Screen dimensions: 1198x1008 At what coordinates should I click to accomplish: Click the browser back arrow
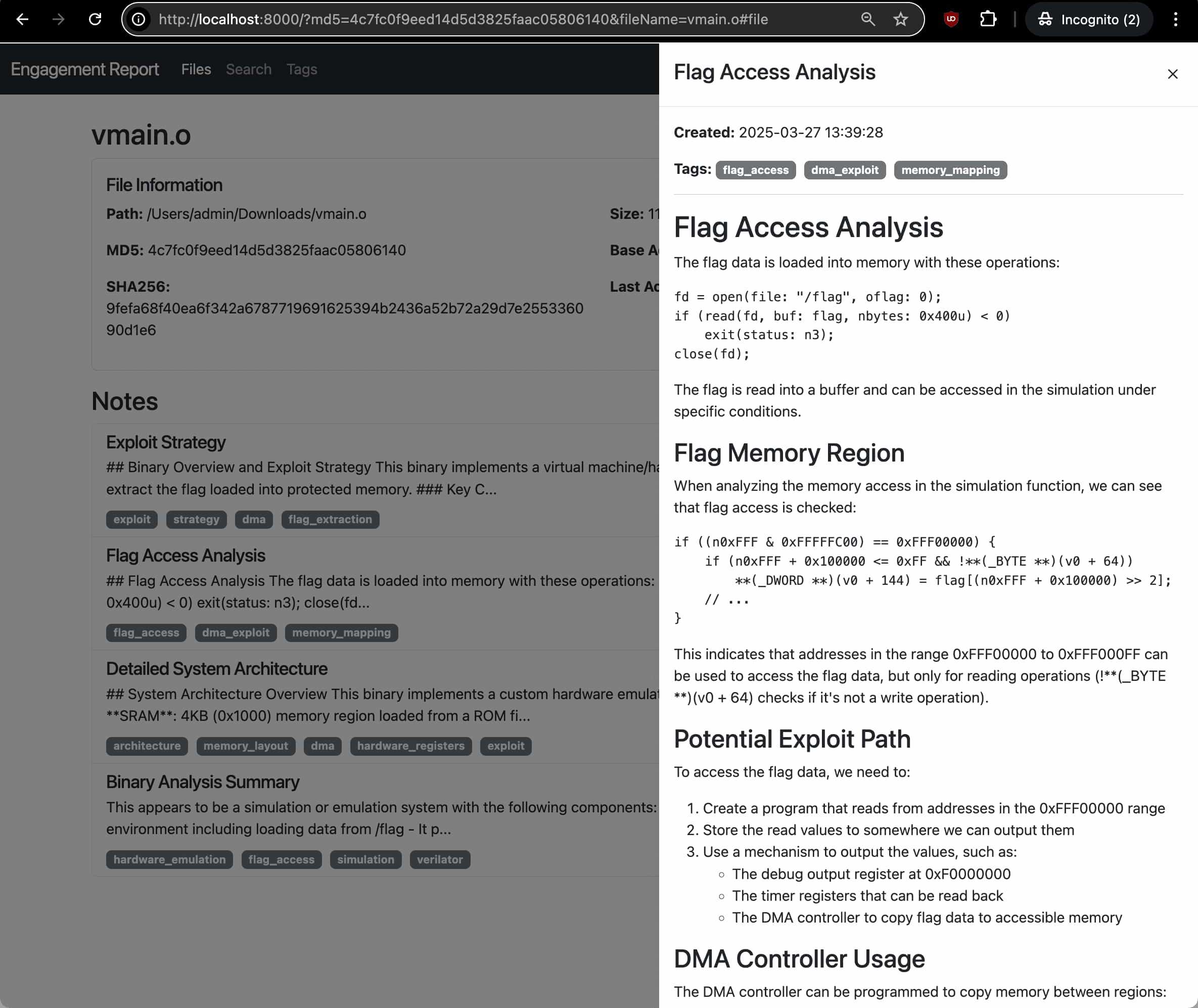(x=22, y=19)
